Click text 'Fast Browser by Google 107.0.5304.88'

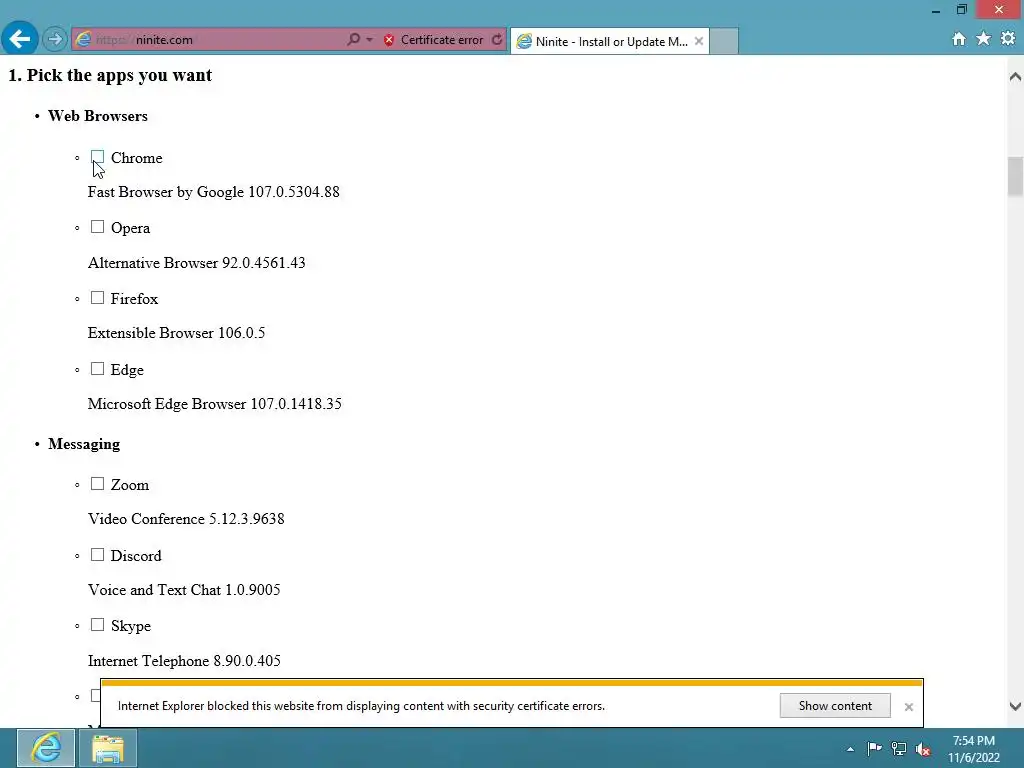click(x=214, y=192)
